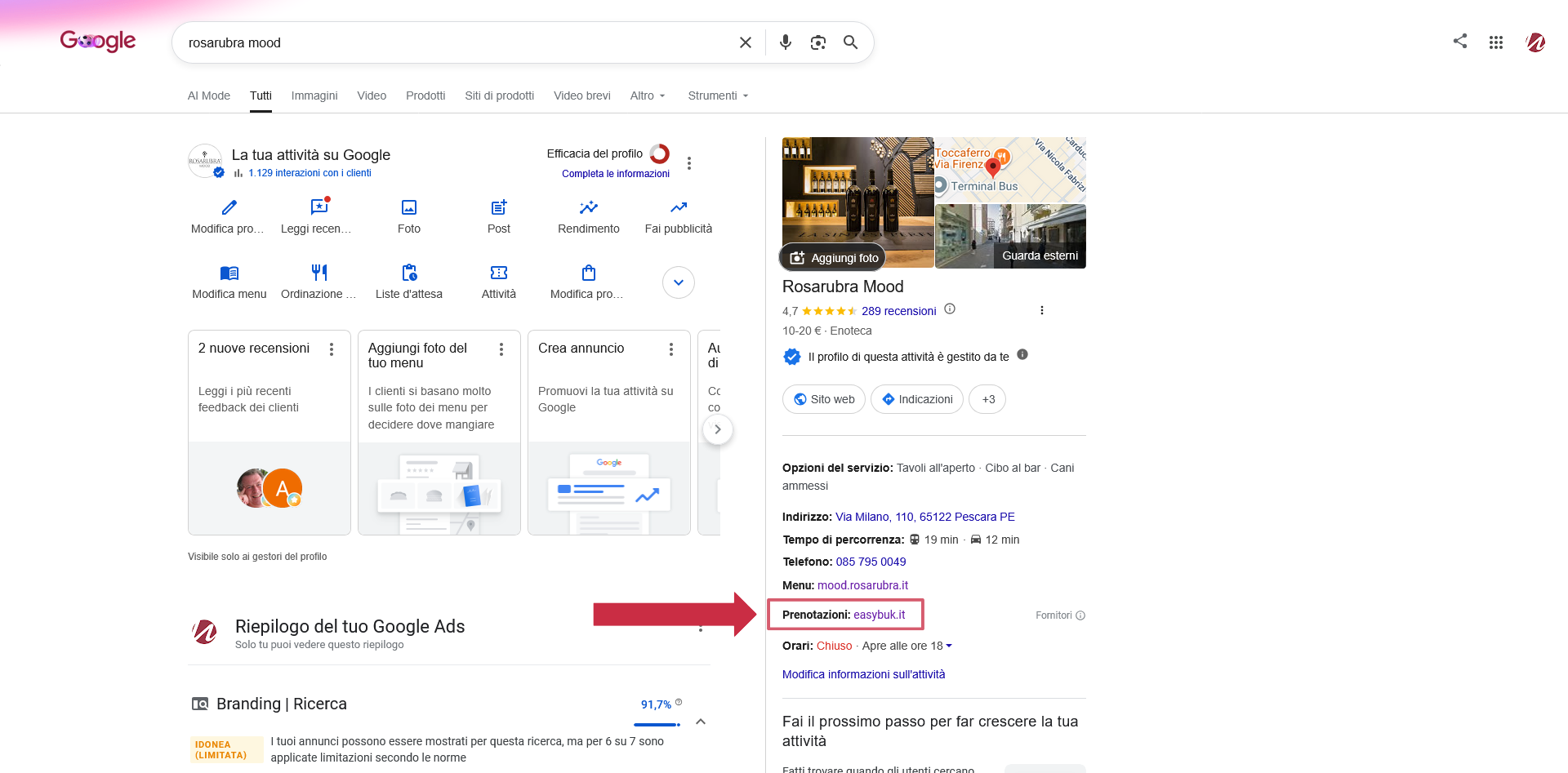This screenshot has height=773, width=1568.
Task: Open the Strumenti dropdown
Action: coord(719,96)
